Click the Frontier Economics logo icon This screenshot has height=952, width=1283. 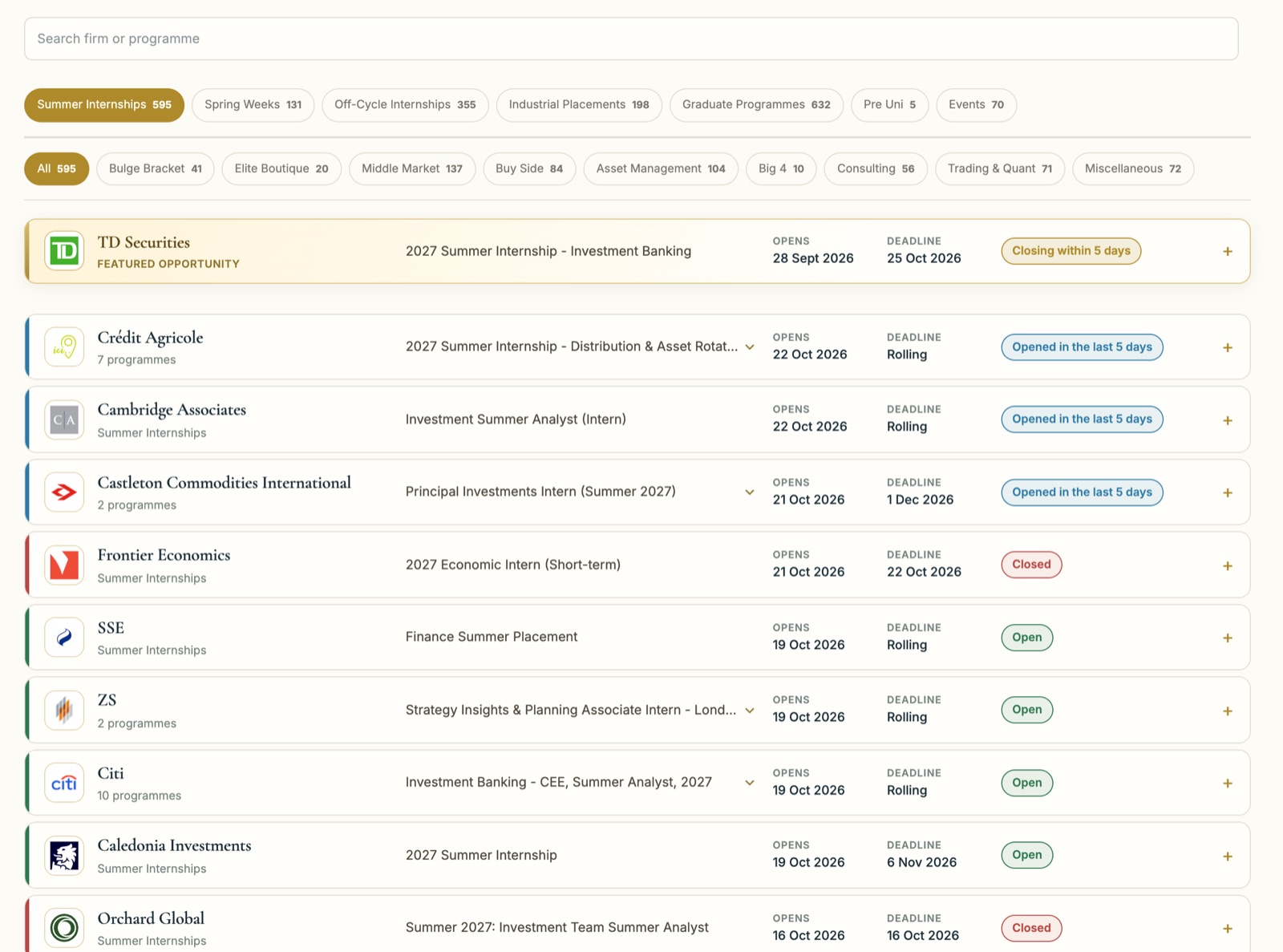(x=64, y=565)
